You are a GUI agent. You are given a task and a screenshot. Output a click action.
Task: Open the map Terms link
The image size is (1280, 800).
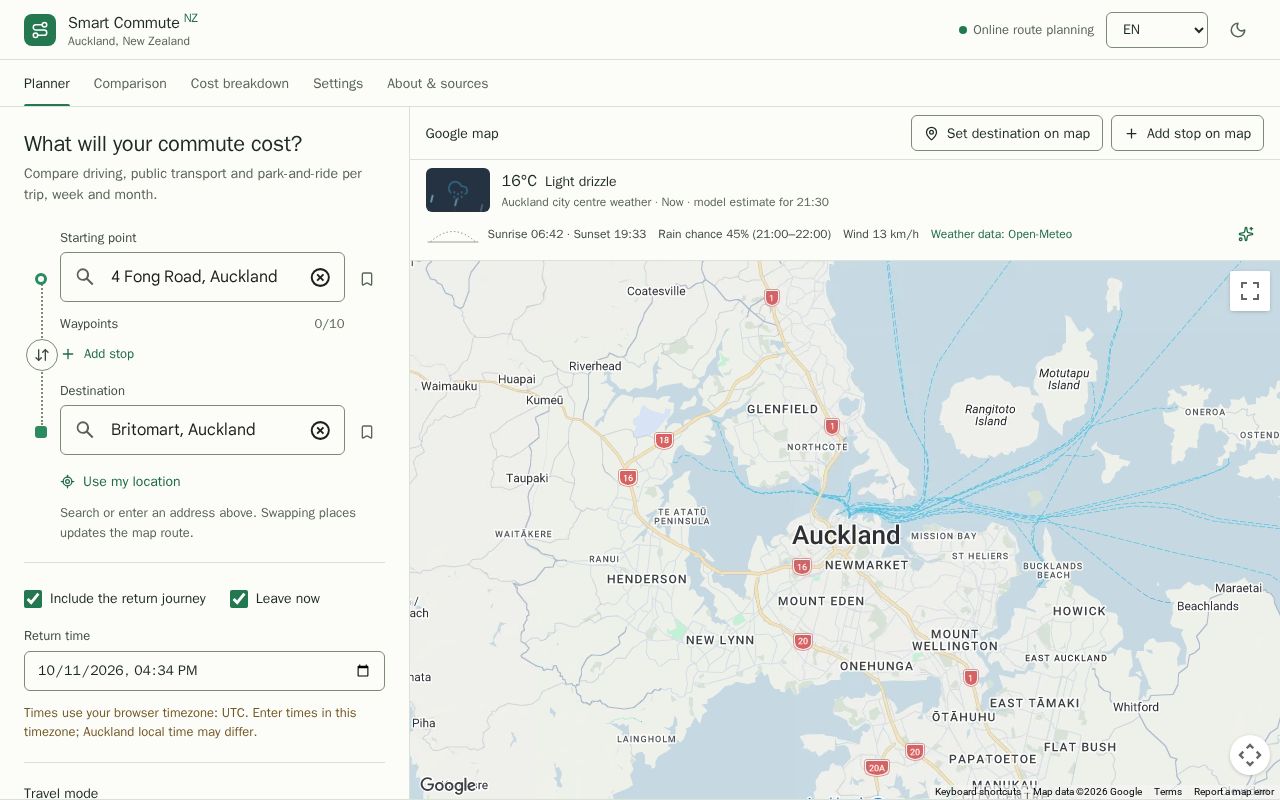tap(1168, 792)
